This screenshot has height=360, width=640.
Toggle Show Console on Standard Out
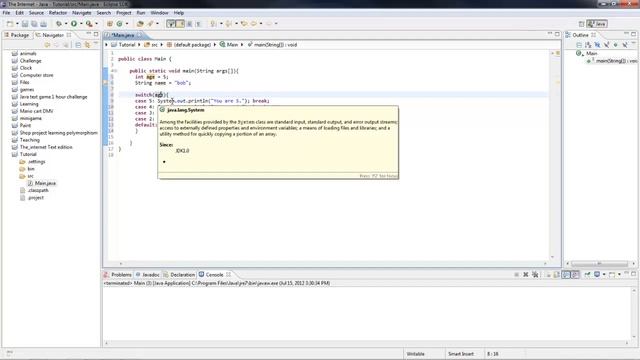[x=566, y=275]
